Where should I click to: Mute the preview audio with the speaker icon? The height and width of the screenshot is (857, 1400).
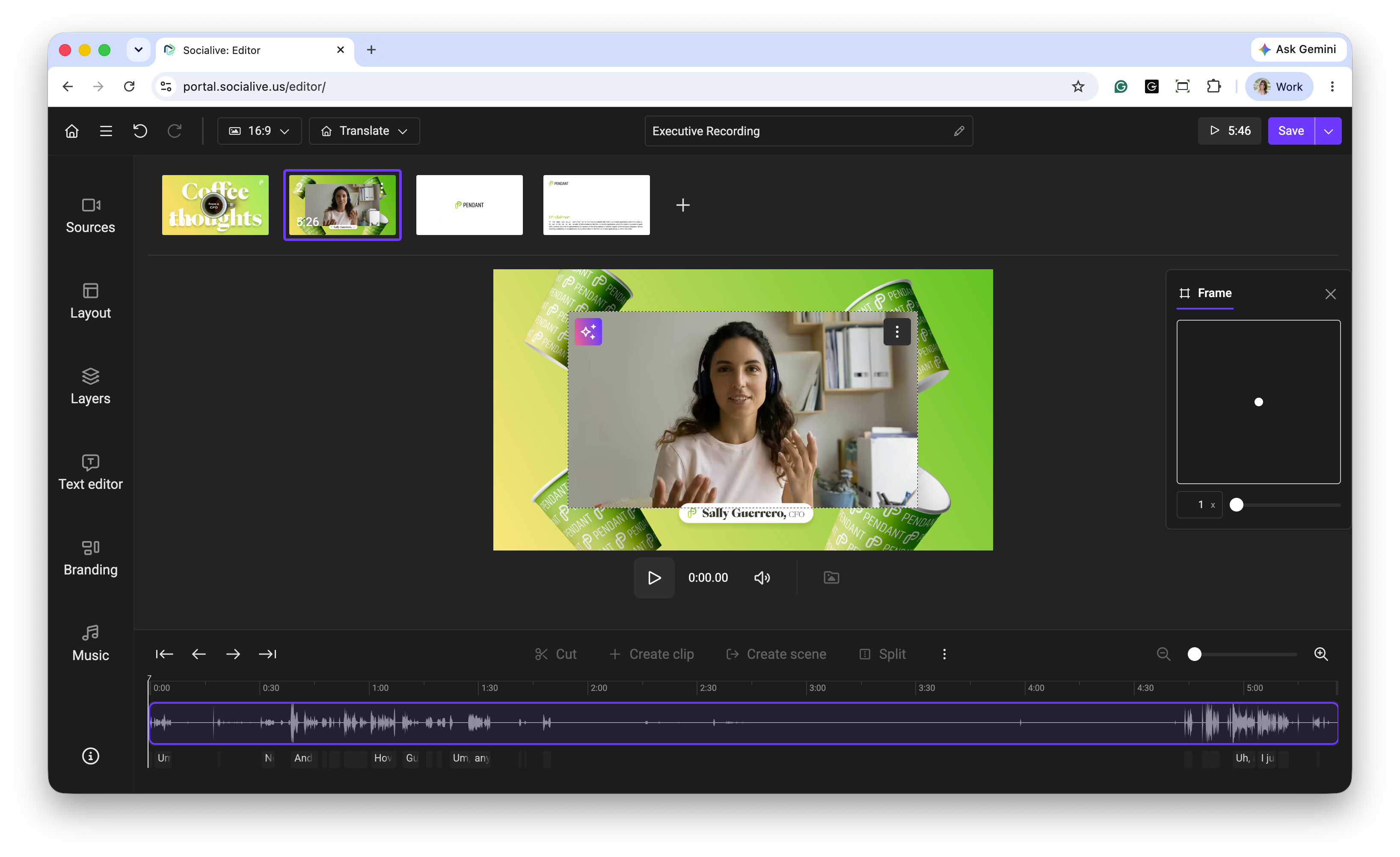coord(762,578)
